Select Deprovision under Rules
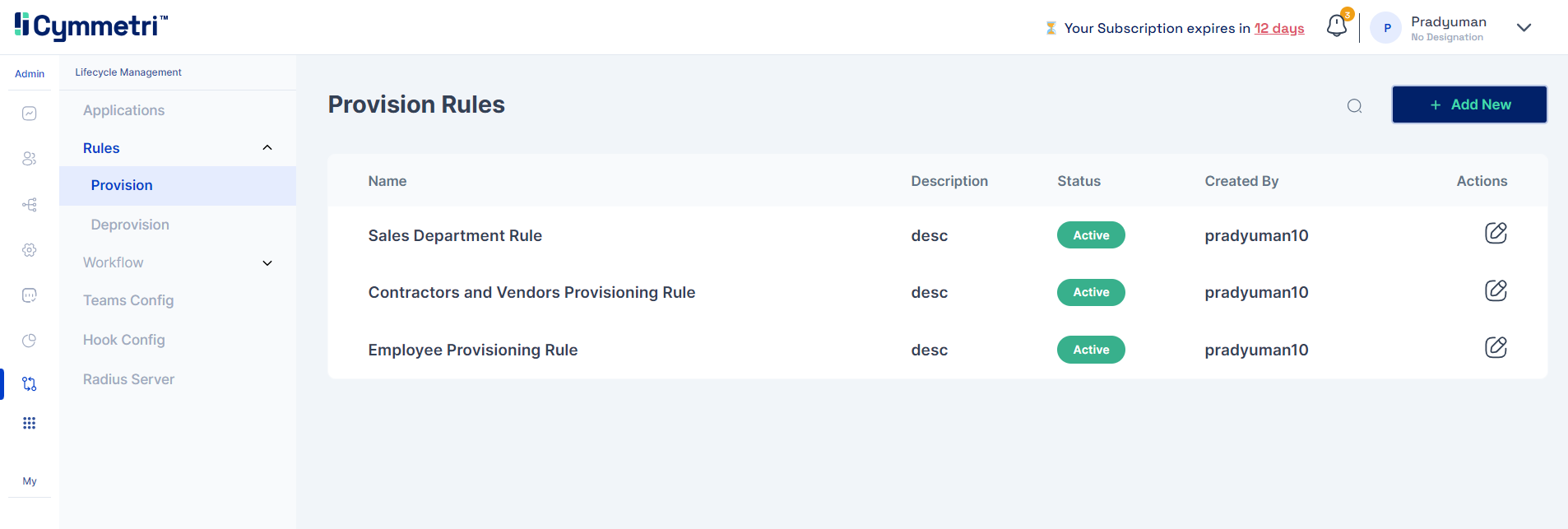1568x529 pixels. click(130, 225)
